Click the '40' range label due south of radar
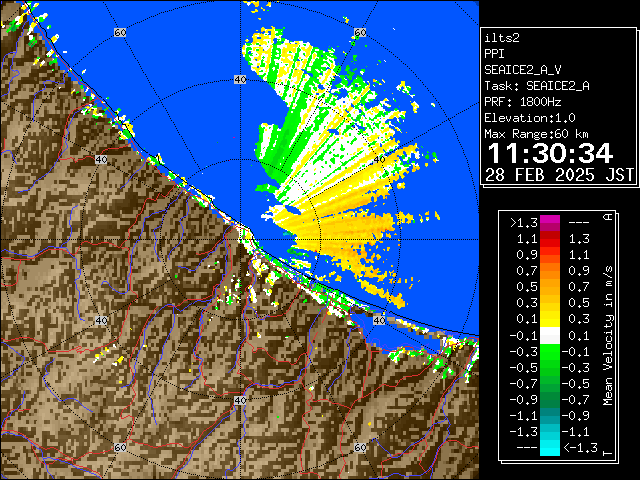This screenshot has height=480, width=640. [x=240, y=400]
